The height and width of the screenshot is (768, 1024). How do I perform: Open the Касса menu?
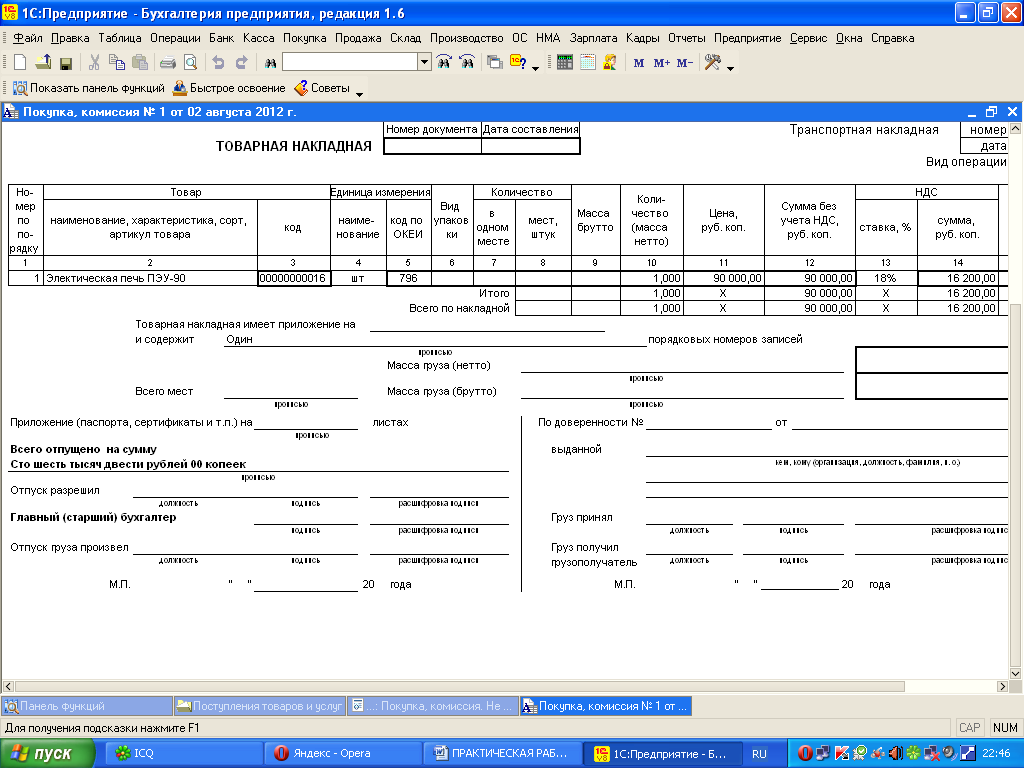[x=259, y=38]
